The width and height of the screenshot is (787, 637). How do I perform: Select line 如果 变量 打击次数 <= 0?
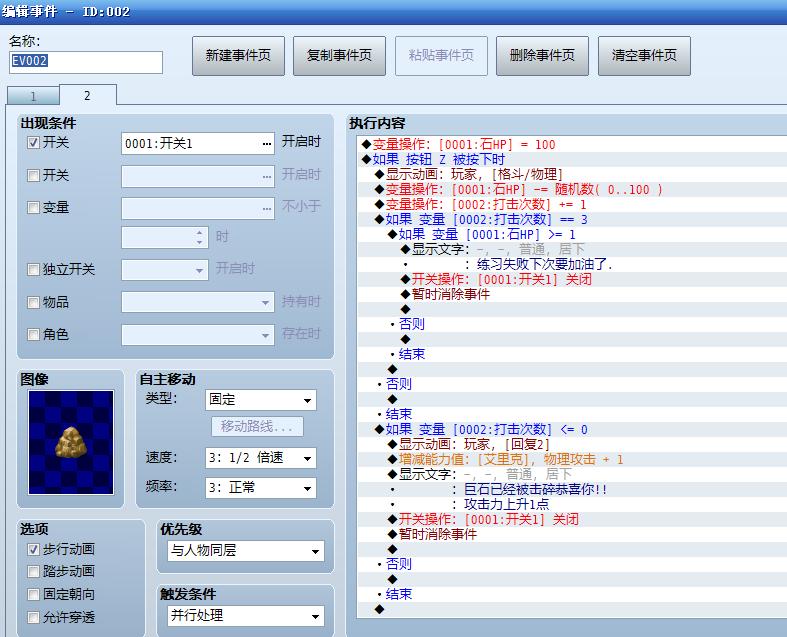click(x=572, y=430)
